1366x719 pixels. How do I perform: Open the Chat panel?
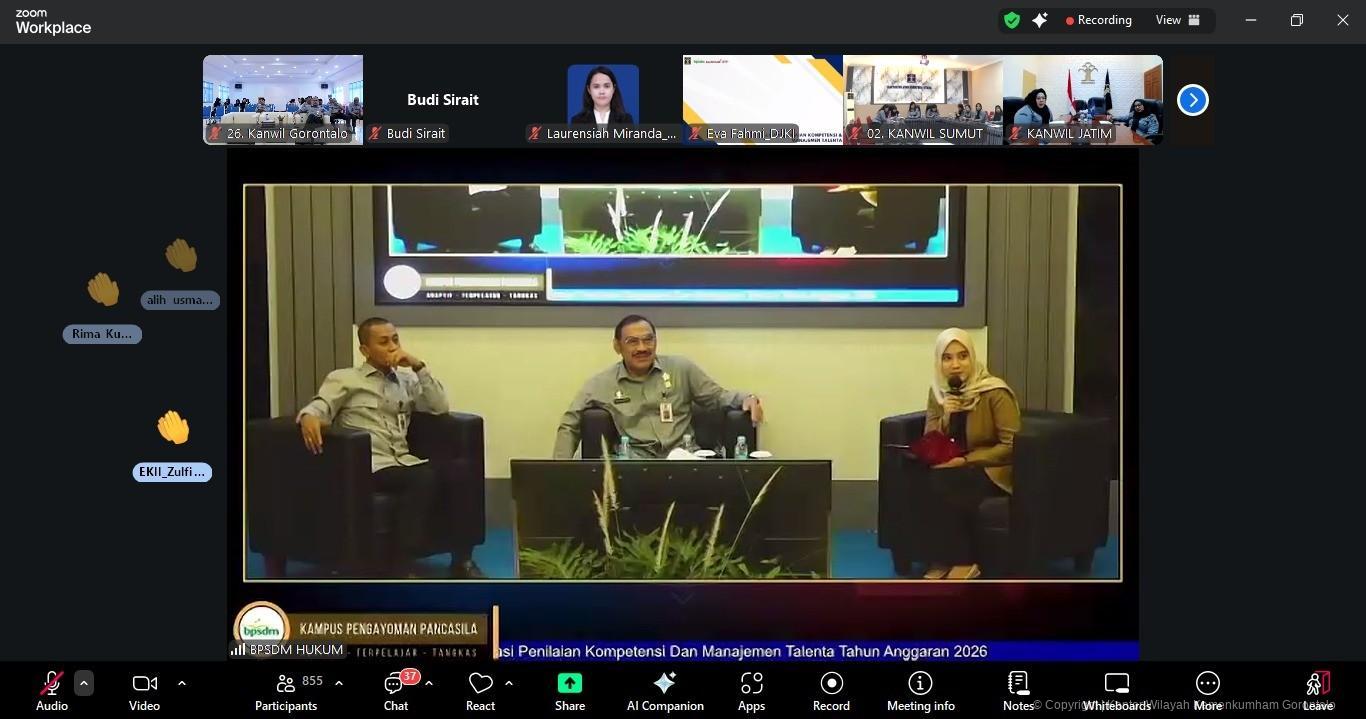[396, 691]
